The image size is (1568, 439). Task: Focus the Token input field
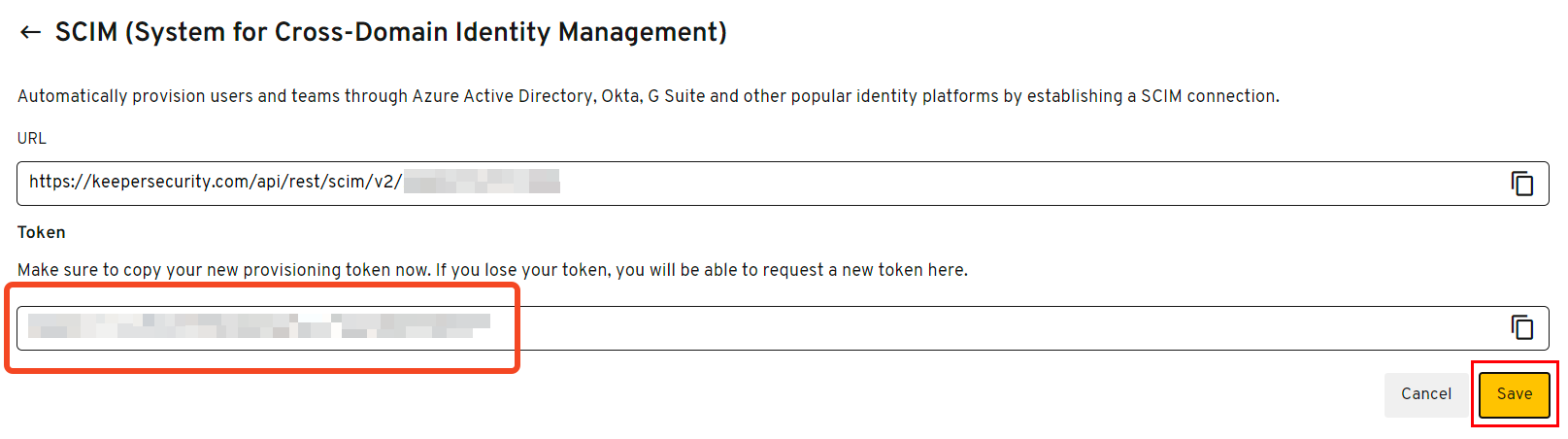click(x=783, y=328)
